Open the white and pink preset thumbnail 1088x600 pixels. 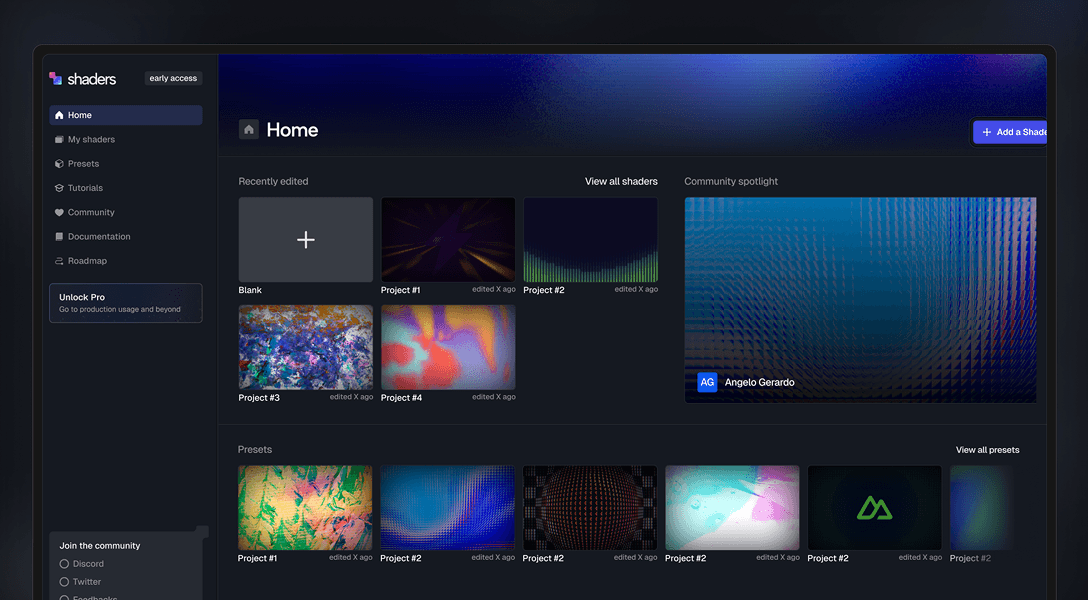732,508
